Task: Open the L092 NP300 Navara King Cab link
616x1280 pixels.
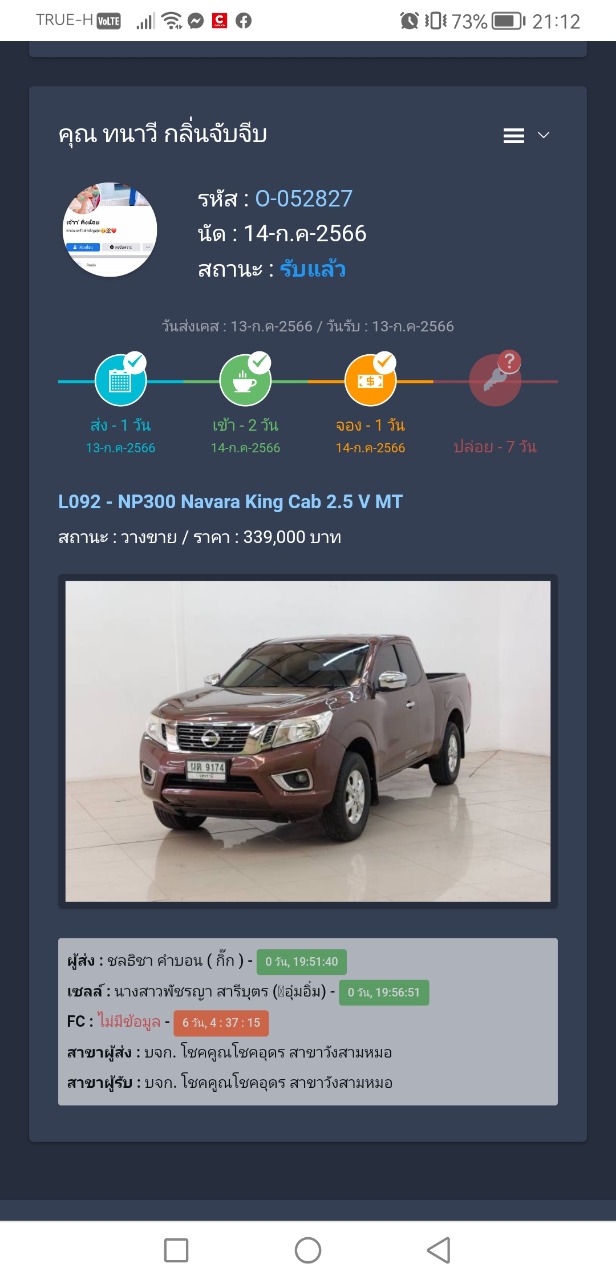Action: (x=231, y=501)
